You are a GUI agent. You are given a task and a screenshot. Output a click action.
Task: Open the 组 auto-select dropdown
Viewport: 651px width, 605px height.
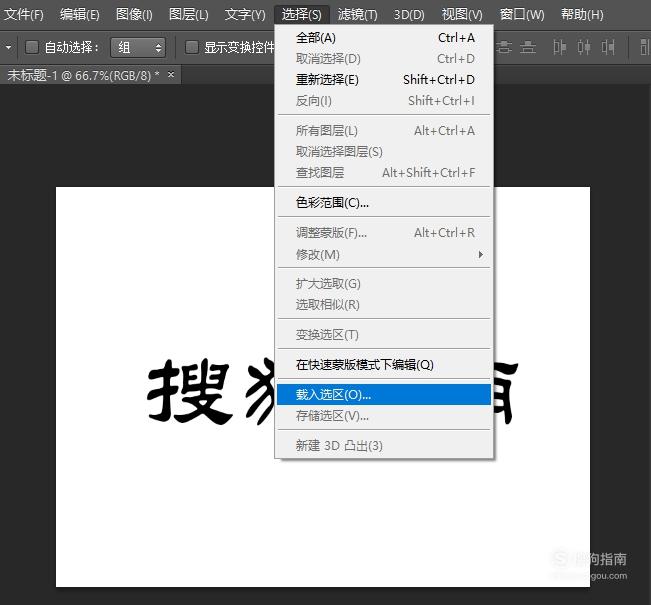(138, 47)
